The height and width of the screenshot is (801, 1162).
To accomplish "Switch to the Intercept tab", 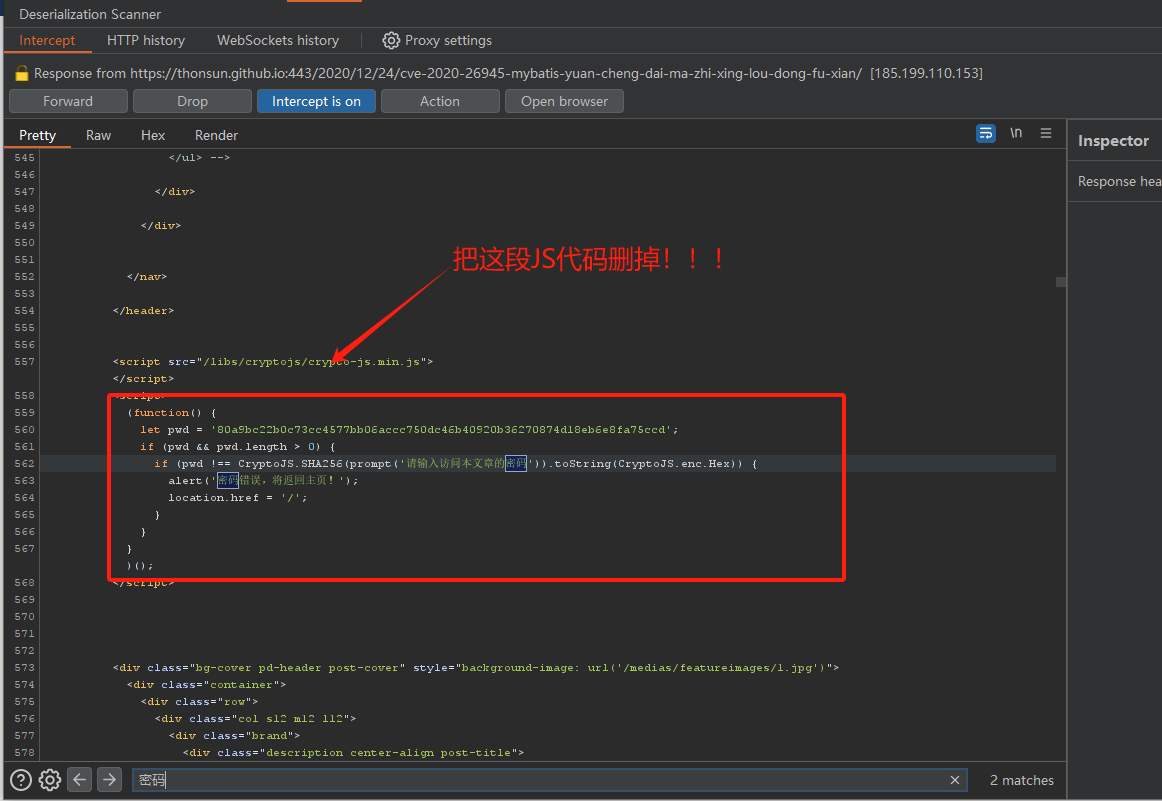I will pyautogui.click(x=47, y=40).
